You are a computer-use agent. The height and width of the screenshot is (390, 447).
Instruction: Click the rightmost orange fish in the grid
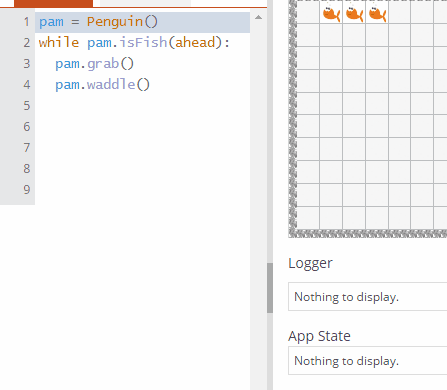[377, 14]
